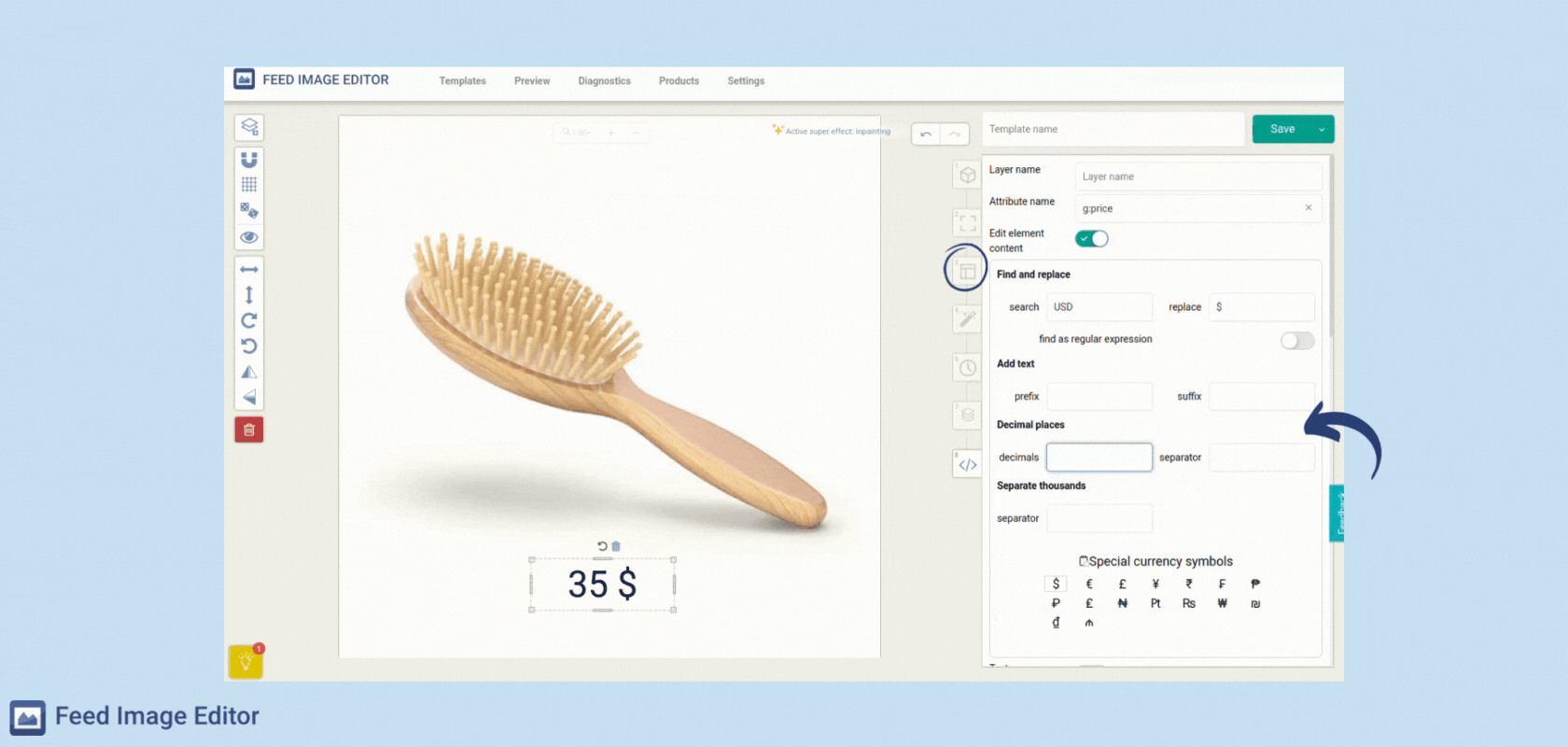Click the Save button
This screenshot has height=747, width=1568.
click(x=1281, y=130)
